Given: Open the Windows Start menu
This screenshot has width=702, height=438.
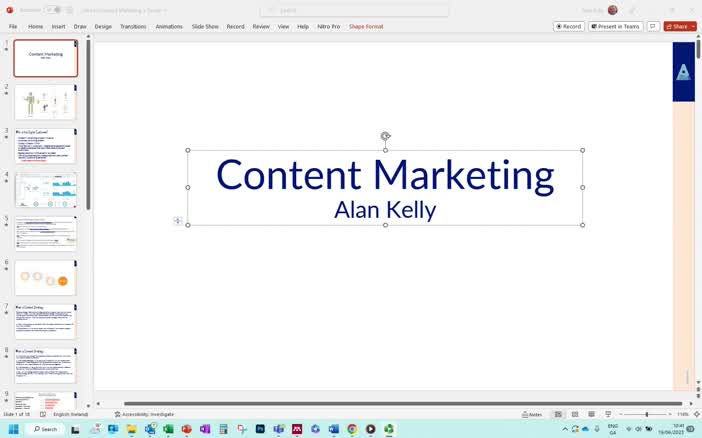Looking at the screenshot, I should click(x=13, y=429).
